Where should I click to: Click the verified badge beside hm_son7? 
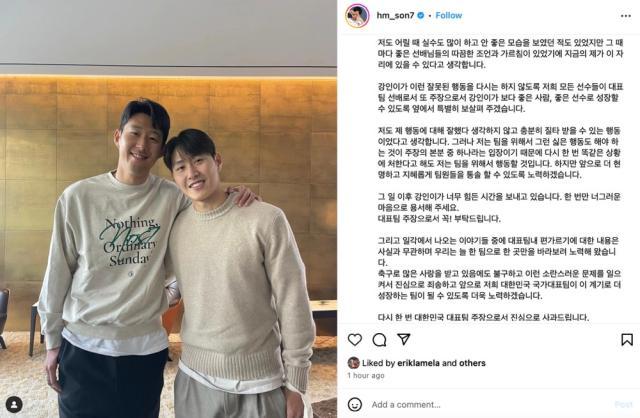(x=420, y=16)
